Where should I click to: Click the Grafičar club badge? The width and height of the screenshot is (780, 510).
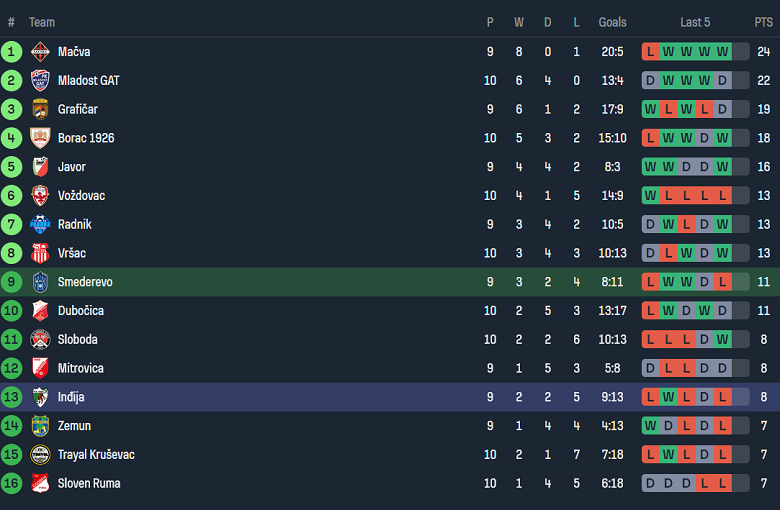click(40, 109)
